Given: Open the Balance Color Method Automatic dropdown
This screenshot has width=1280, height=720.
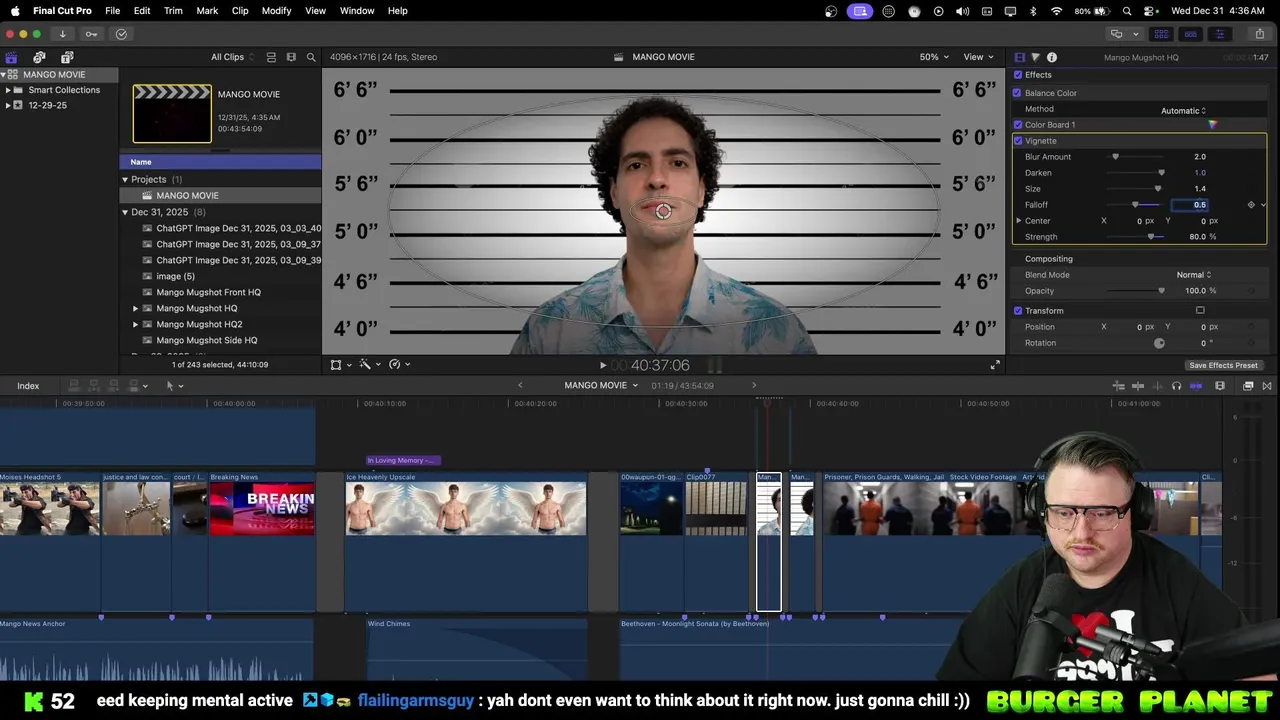Looking at the screenshot, I should (1183, 111).
